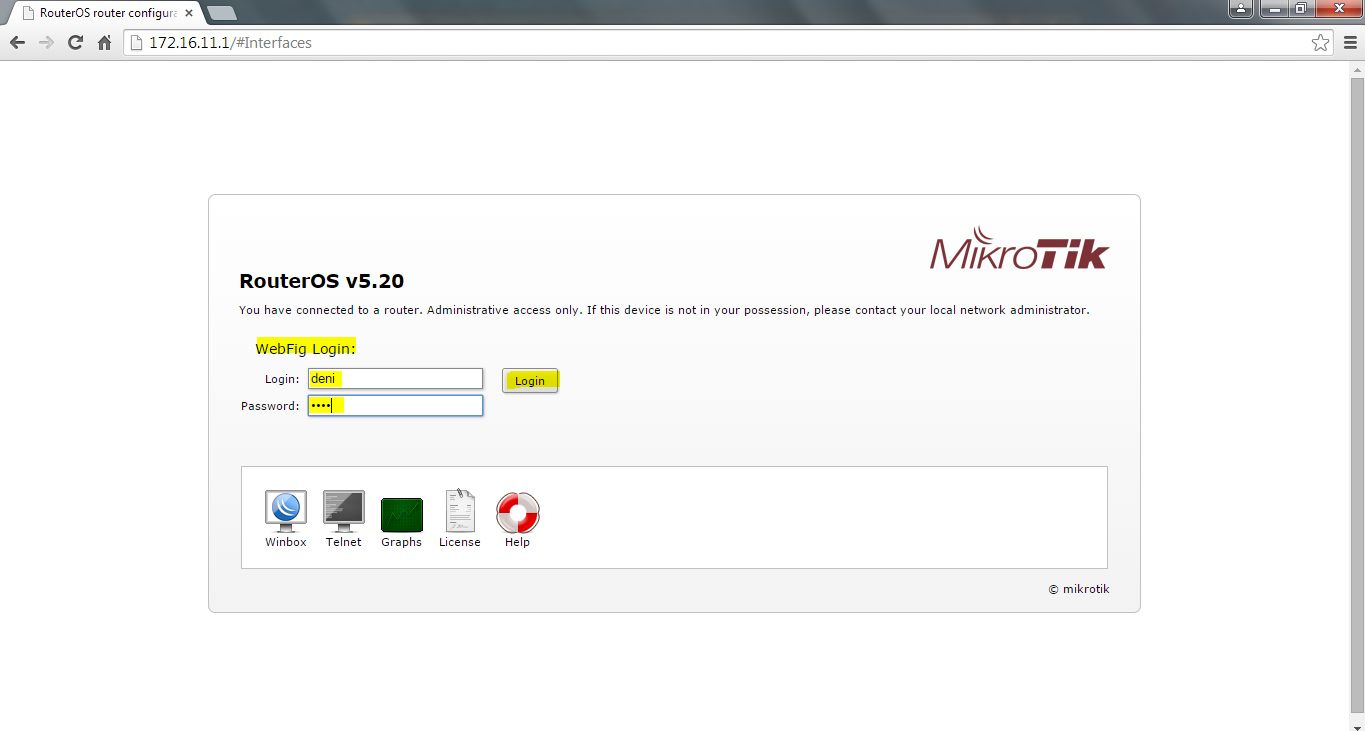The height and width of the screenshot is (731, 1365).
Task: Go to browser home page icon
Action: click(104, 43)
